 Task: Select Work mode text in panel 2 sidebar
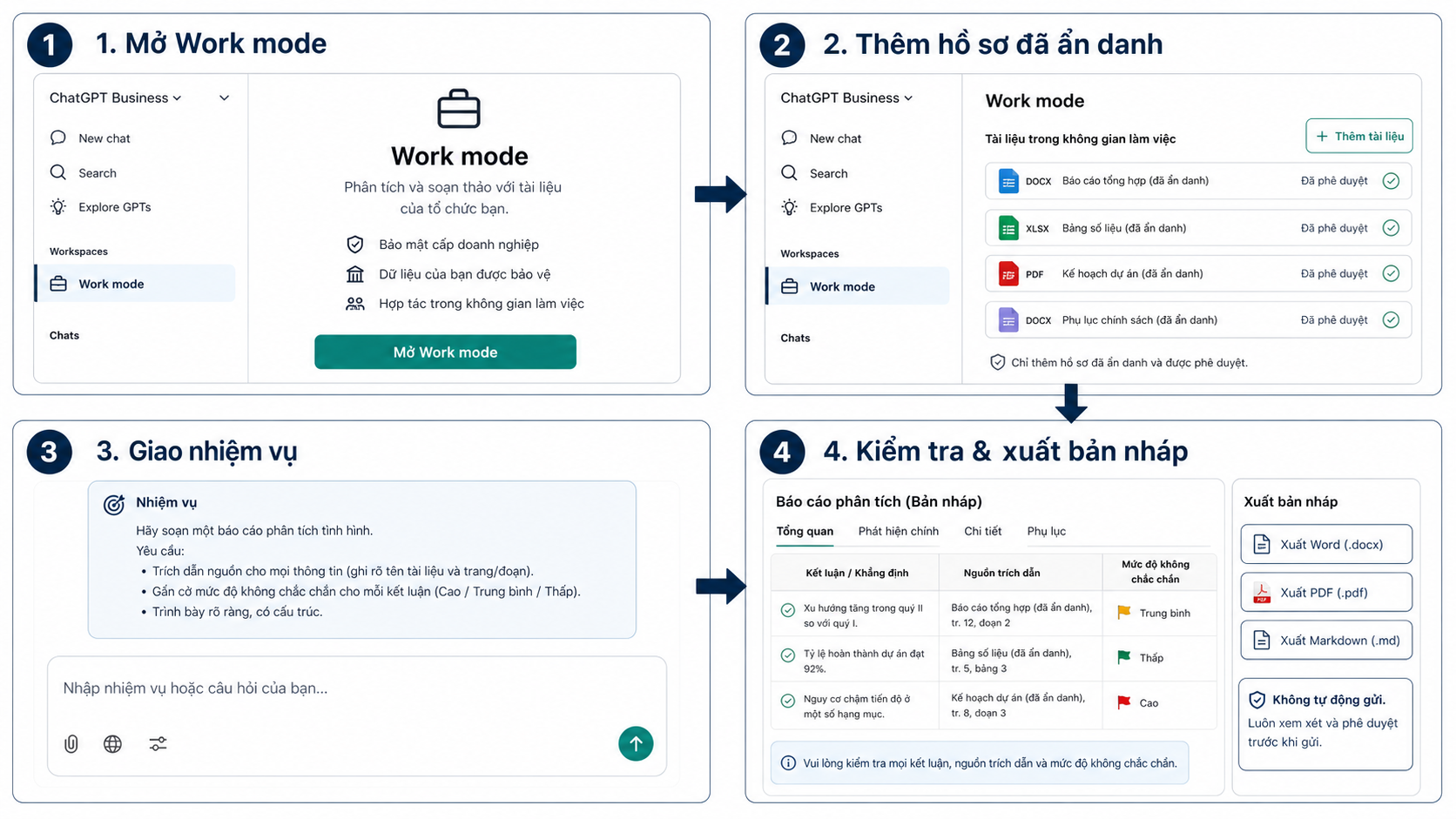(x=842, y=286)
